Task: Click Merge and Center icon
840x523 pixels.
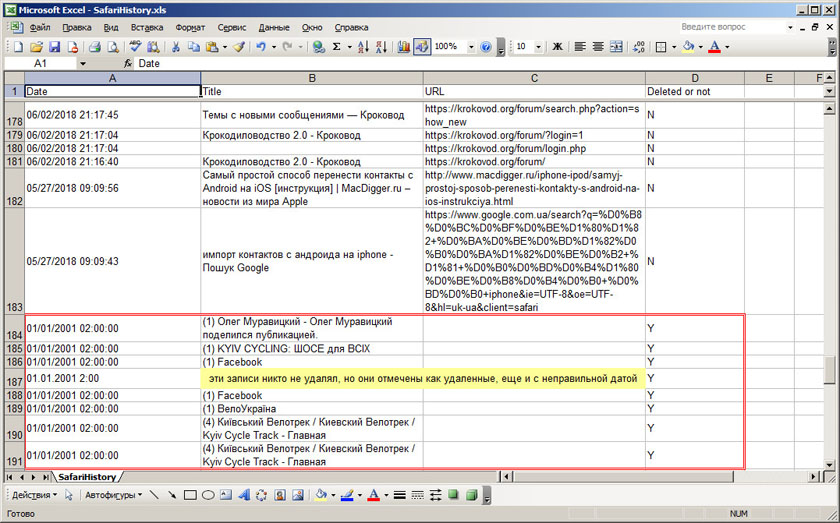Action: click(x=616, y=47)
